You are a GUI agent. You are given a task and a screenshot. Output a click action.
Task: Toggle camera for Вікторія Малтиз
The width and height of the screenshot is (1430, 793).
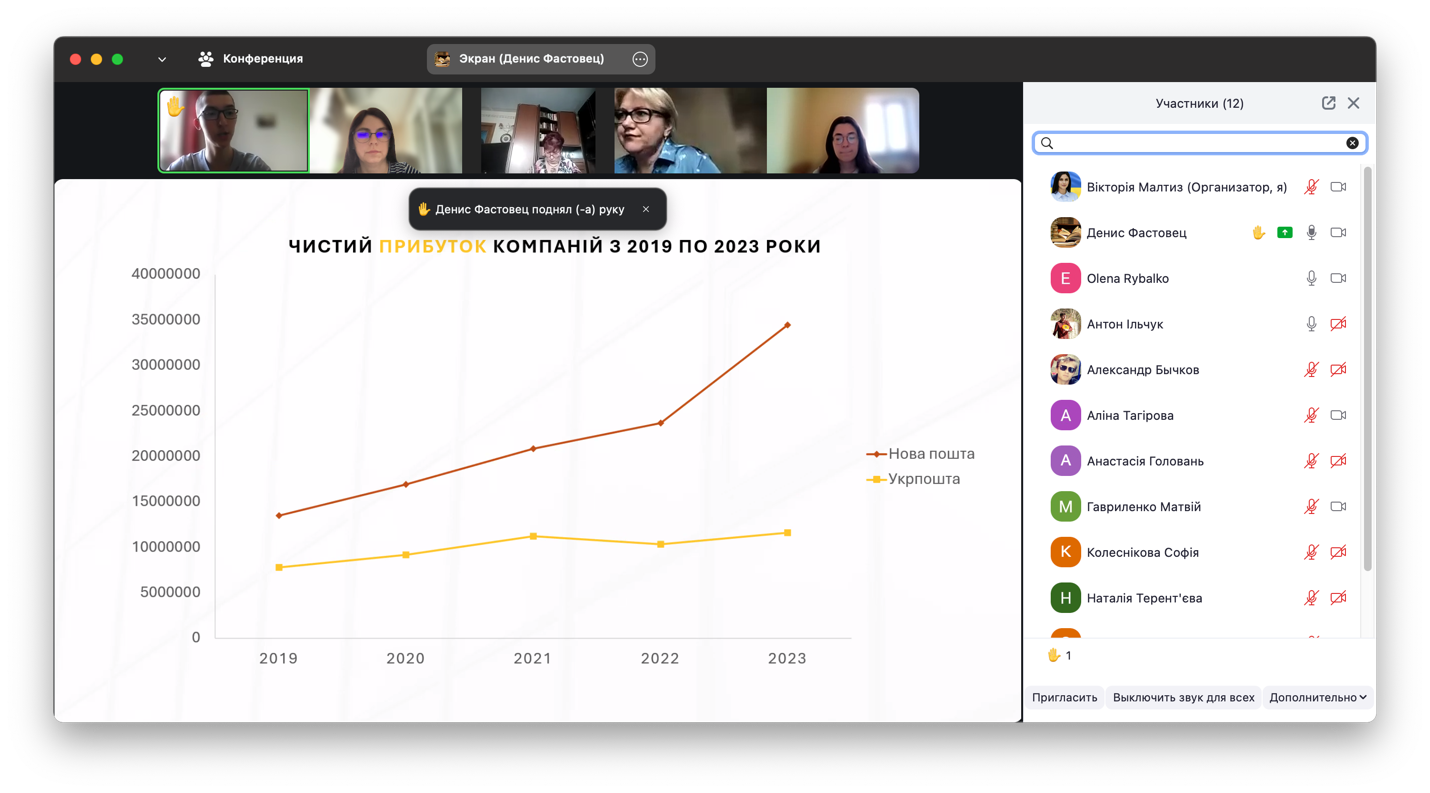tap(1338, 187)
